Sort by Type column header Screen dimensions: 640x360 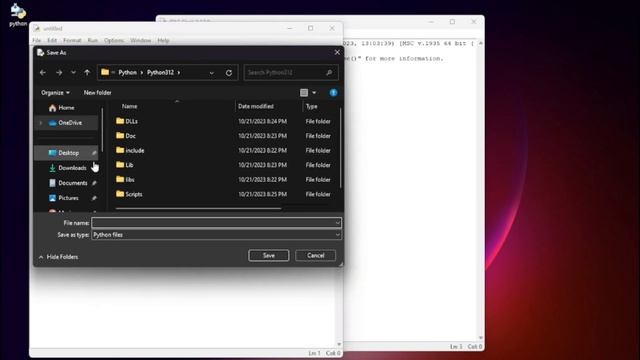(x=311, y=106)
